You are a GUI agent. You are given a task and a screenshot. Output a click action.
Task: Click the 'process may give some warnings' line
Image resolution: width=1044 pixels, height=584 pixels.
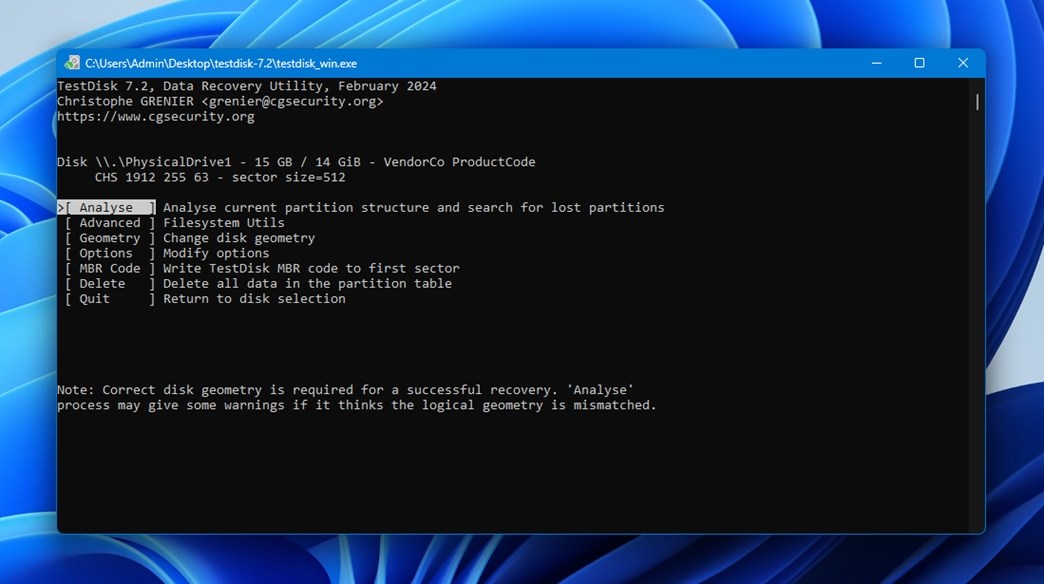pyautogui.click(x=357, y=406)
